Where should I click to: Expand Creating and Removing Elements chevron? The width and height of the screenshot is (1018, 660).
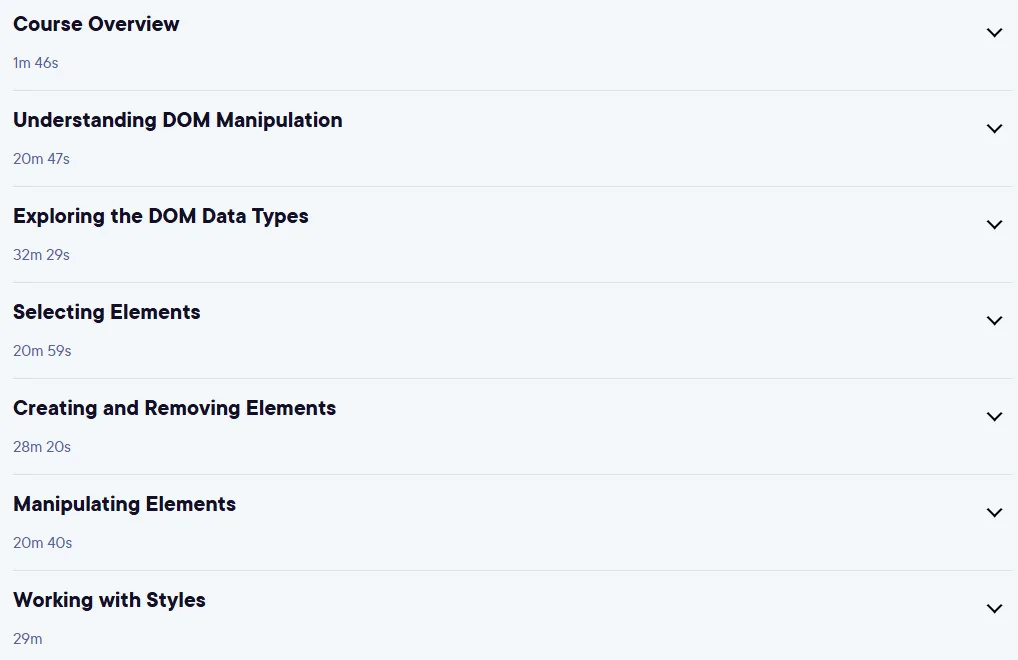[x=994, y=417]
